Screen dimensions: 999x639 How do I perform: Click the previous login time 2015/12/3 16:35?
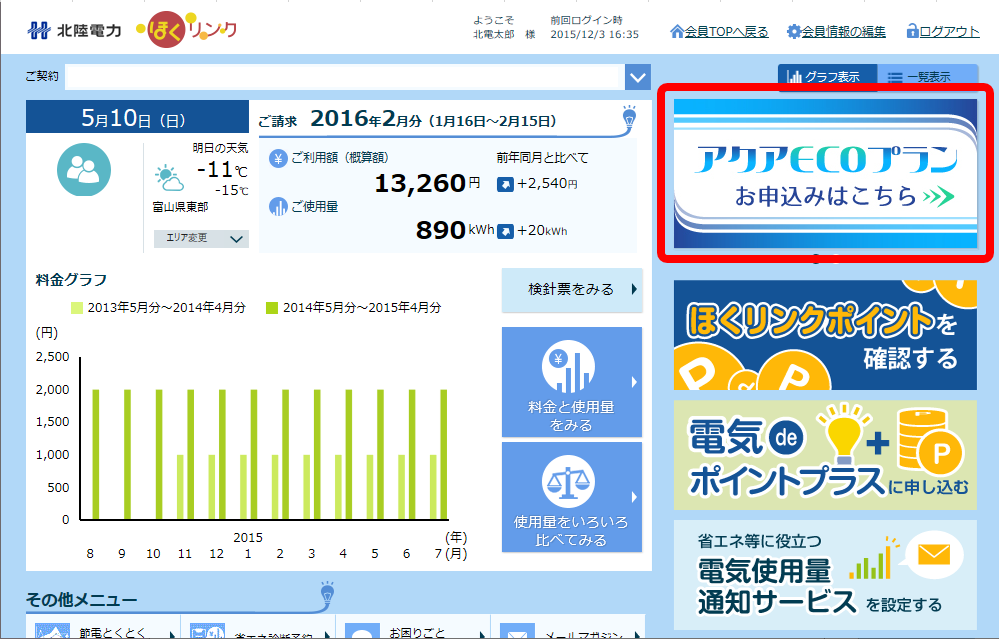click(x=594, y=34)
